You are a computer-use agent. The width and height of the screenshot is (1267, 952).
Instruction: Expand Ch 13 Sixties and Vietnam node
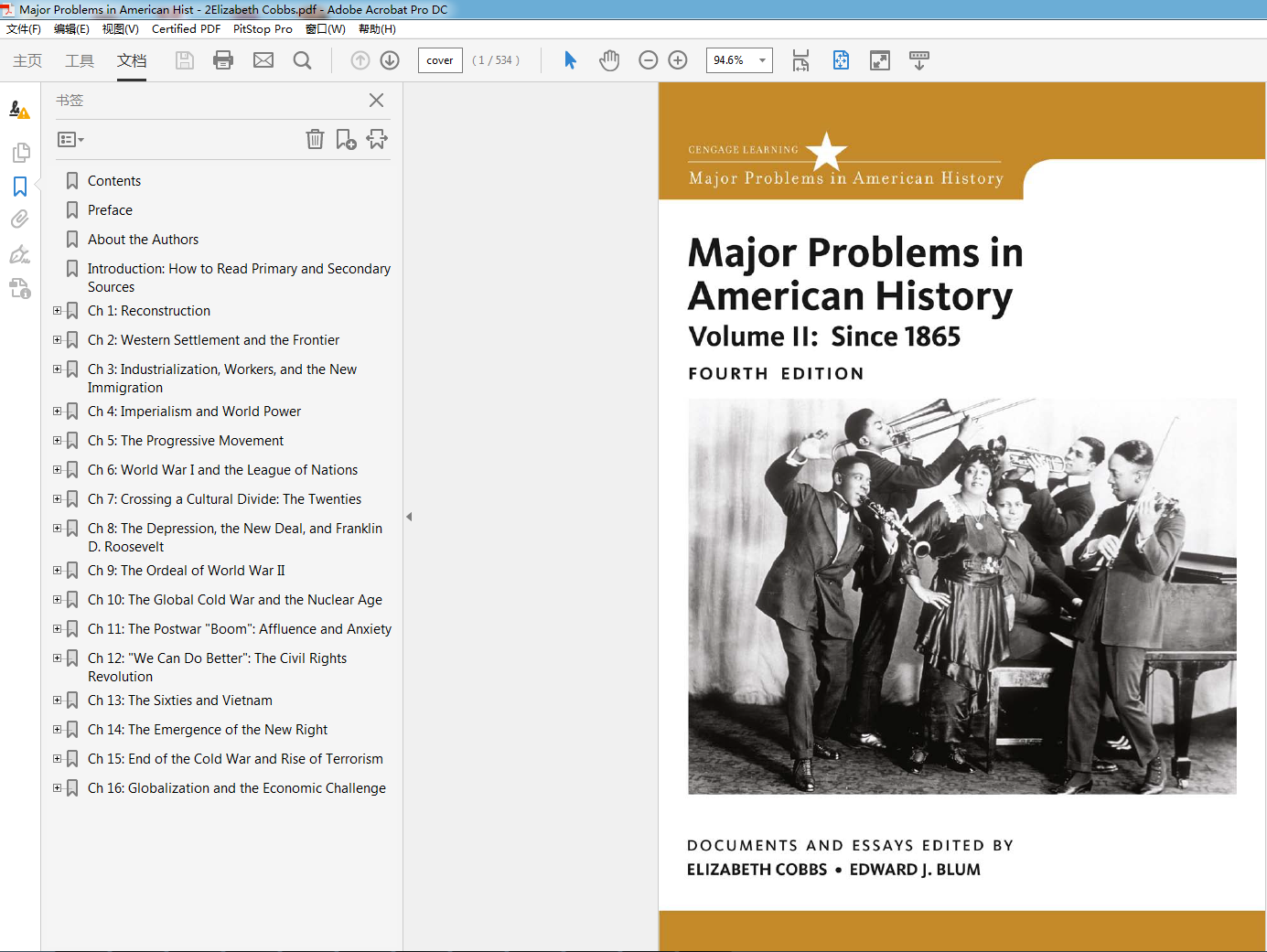(58, 701)
